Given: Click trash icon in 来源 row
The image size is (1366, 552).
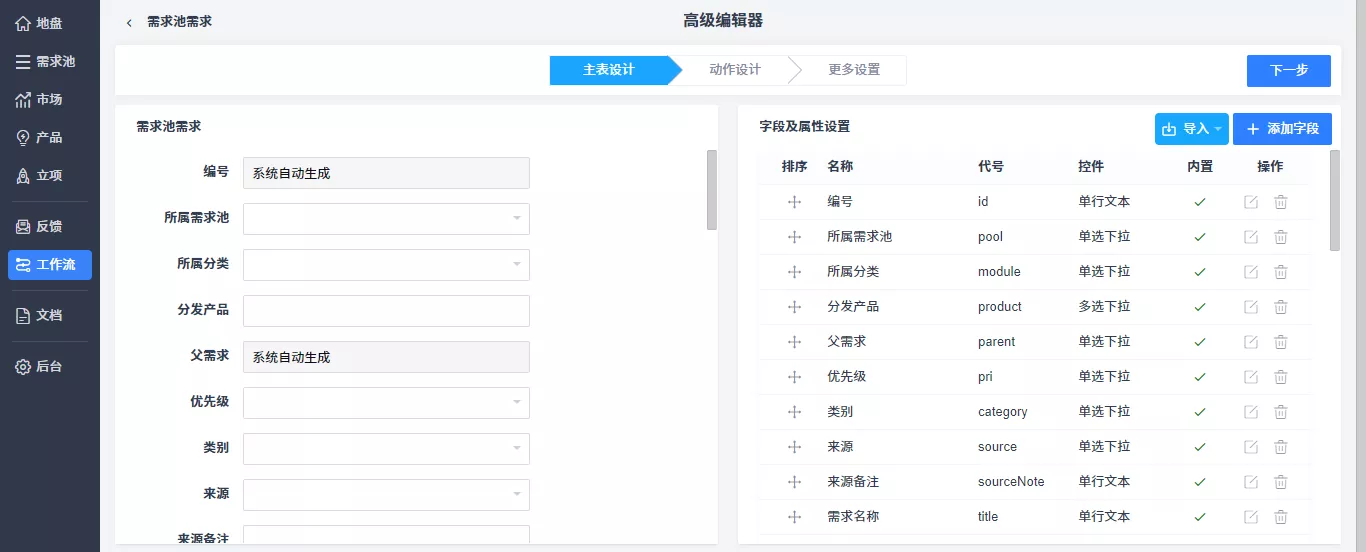Looking at the screenshot, I should (x=1280, y=447).
